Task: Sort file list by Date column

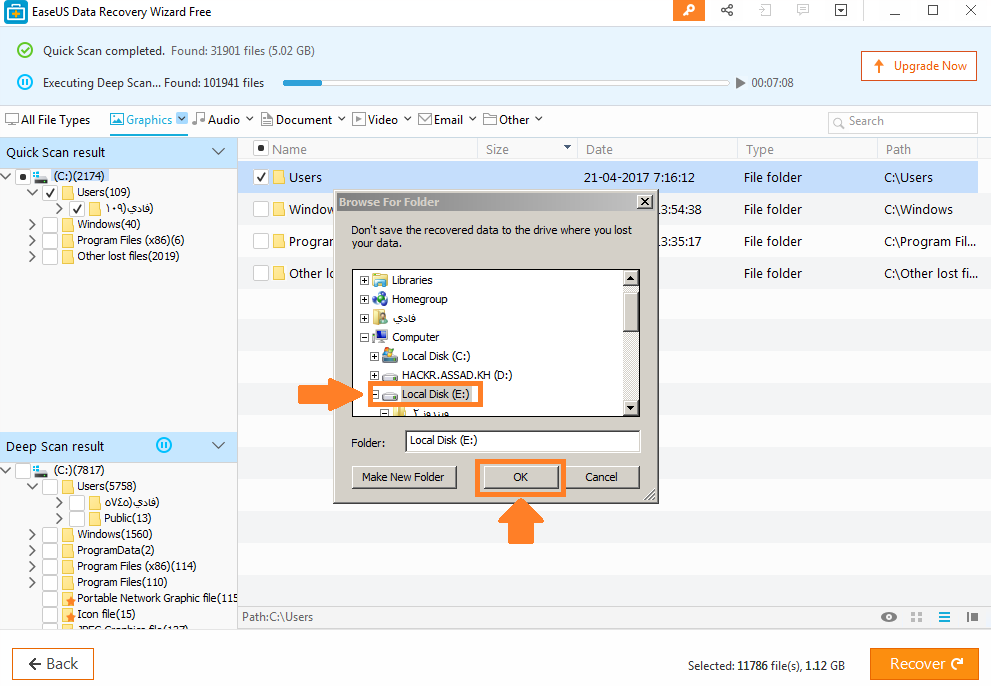Action: 657,149
